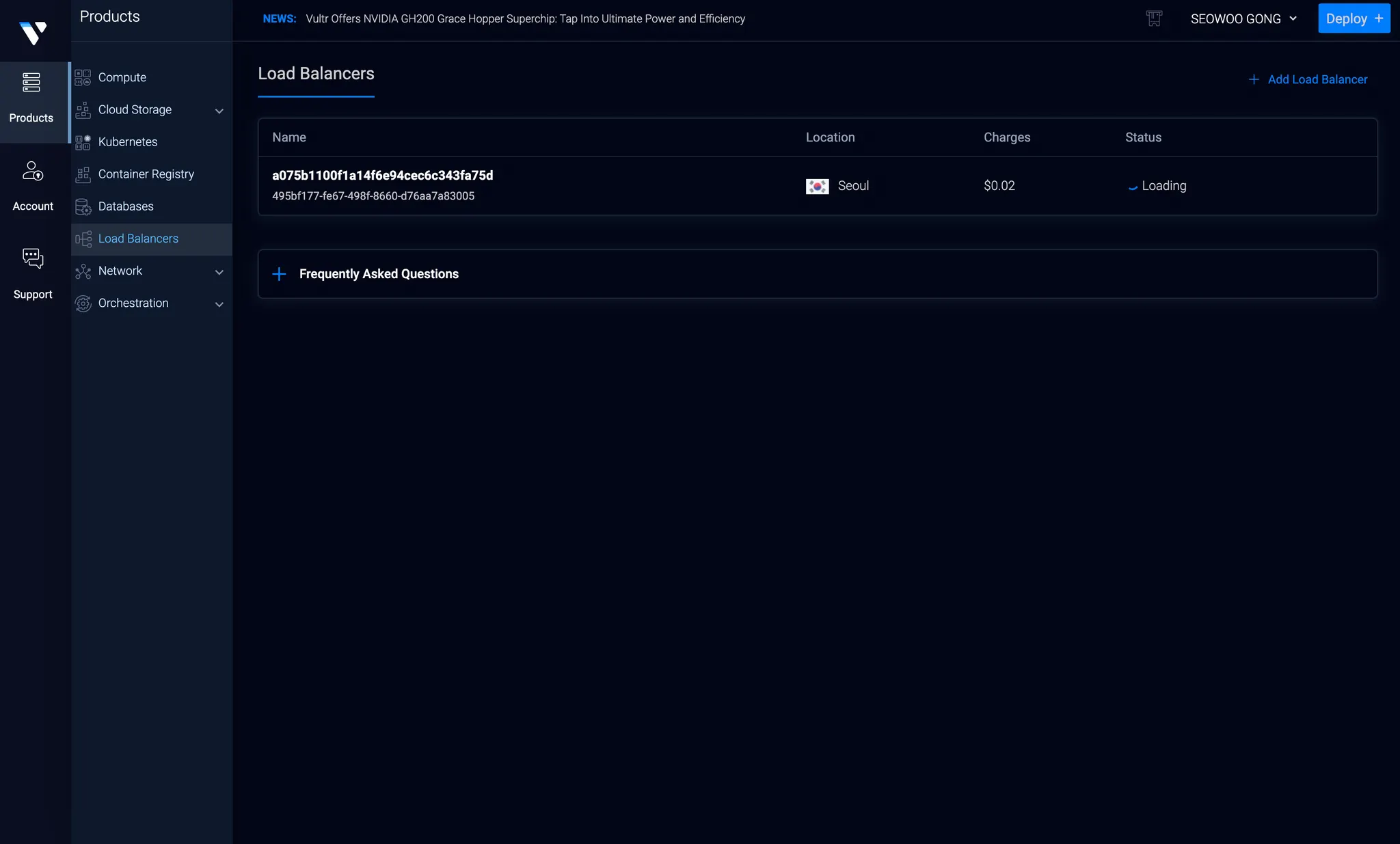1400x844 pixels.
Task: Select the Load Balancers page tab
Action: tap(316, 74)
